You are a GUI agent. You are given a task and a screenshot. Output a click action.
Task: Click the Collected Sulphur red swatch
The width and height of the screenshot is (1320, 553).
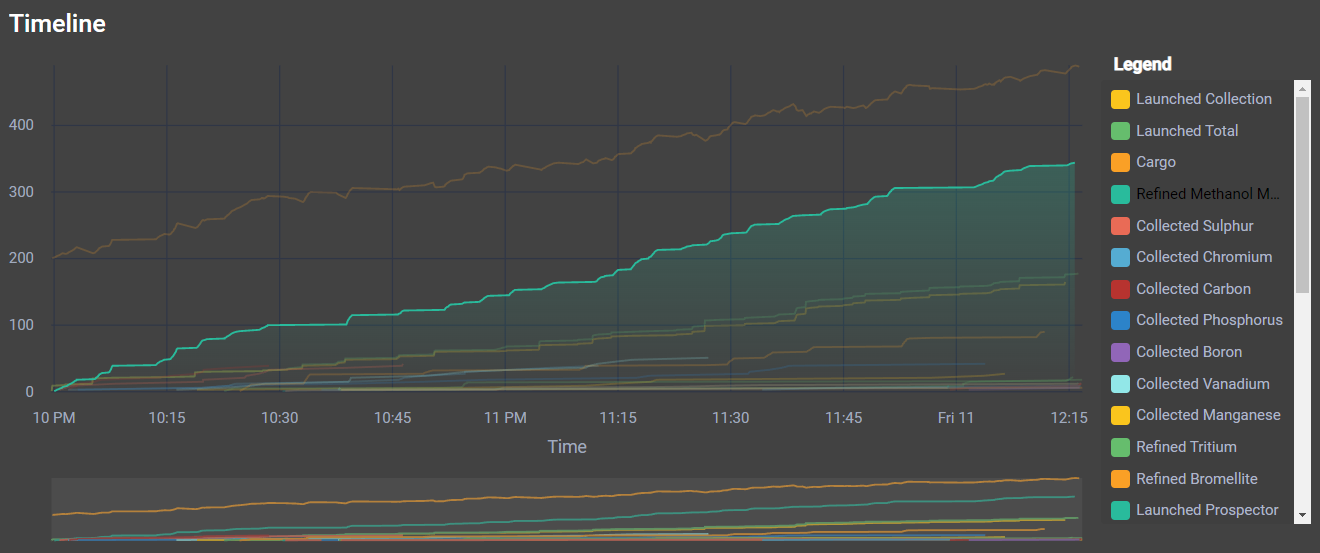(1121, 226)
